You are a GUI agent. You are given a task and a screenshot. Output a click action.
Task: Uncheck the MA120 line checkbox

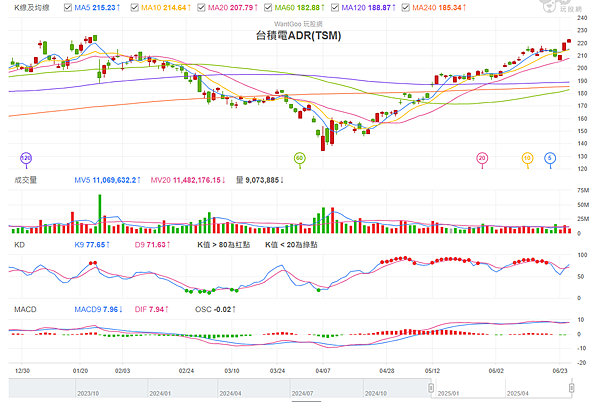pos(335,8)
